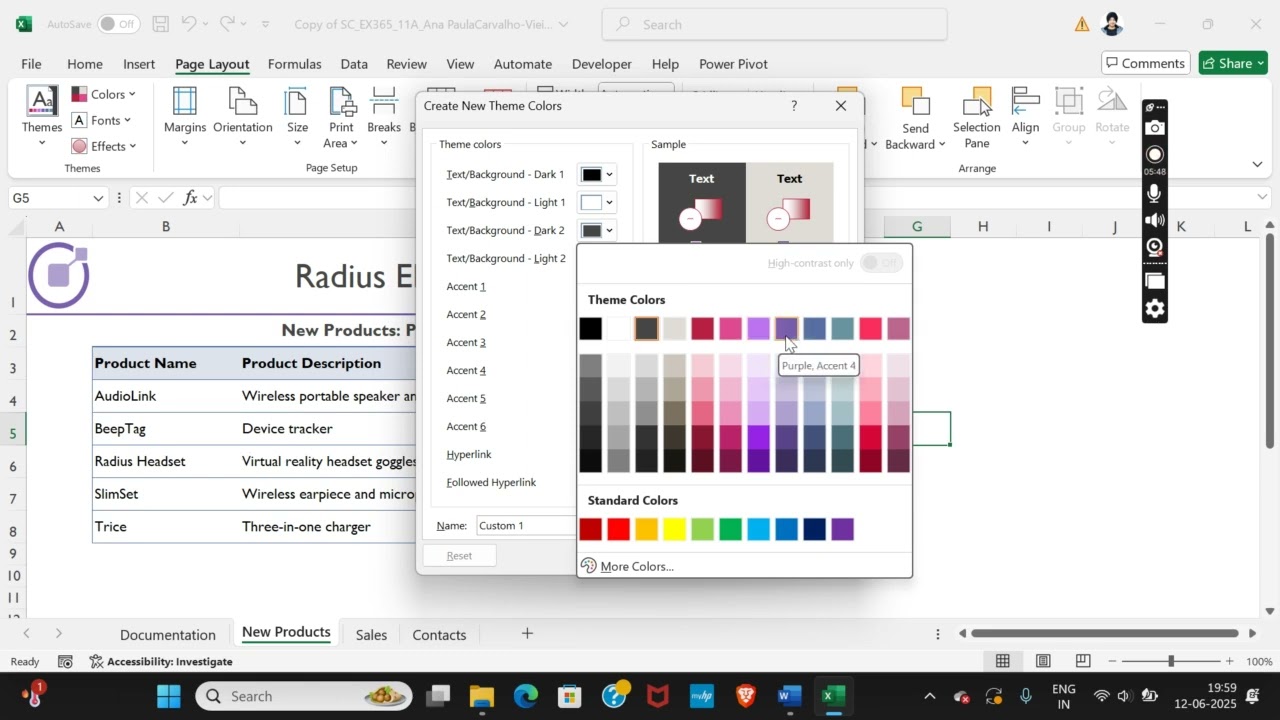Click the More Colors... option

tap(637, 566)
